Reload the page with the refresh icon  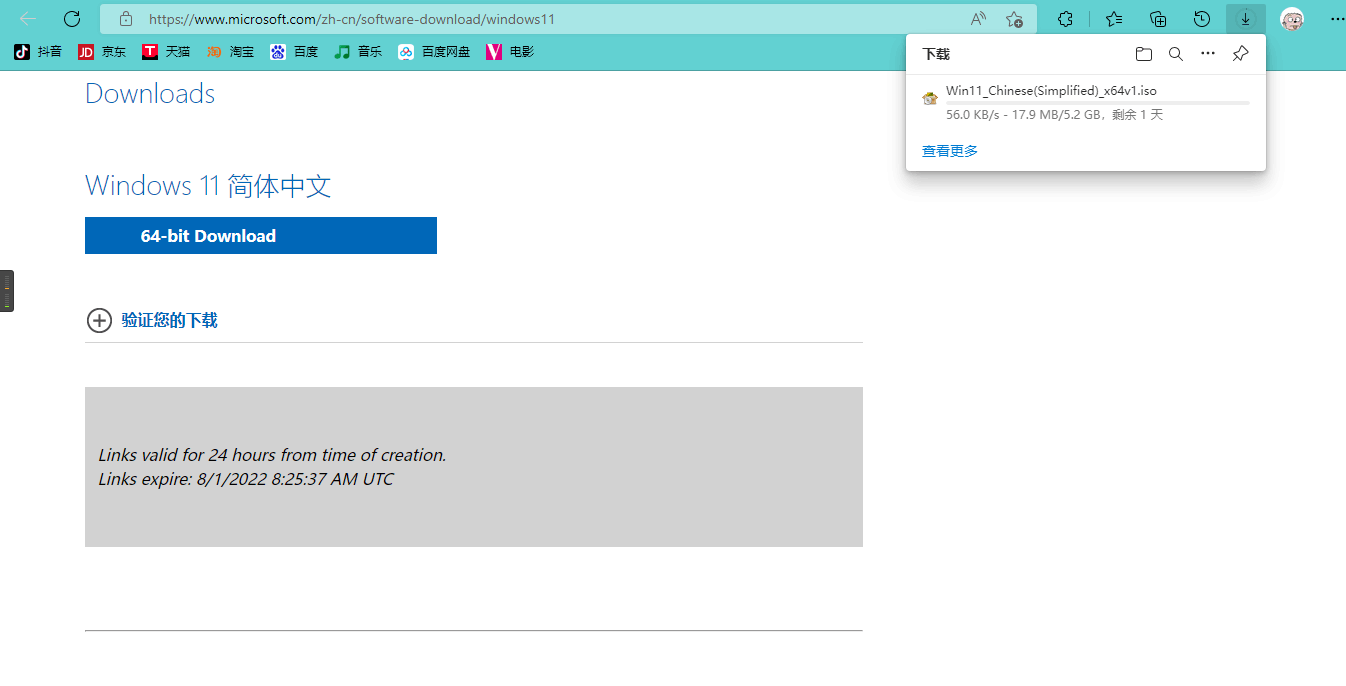pos(72,19)
